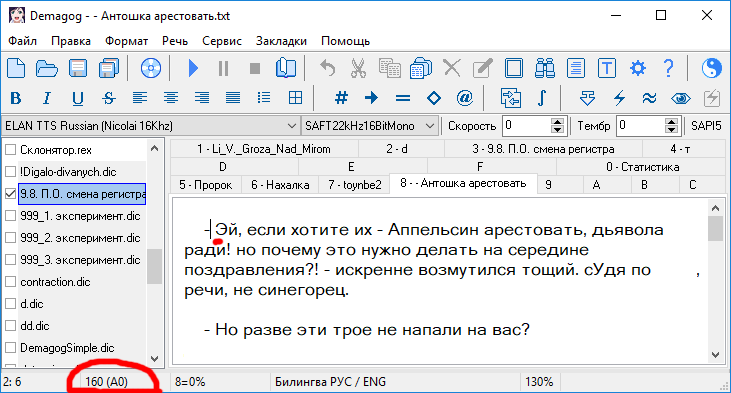Screen dimensions: 731x393
Task: Open the 0 - Статистика tab
Action: 642,167
